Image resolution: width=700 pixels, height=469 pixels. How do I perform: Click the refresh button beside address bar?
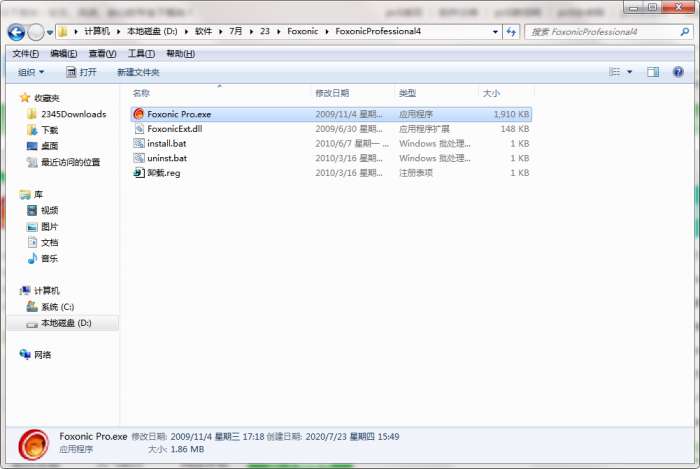511,32
